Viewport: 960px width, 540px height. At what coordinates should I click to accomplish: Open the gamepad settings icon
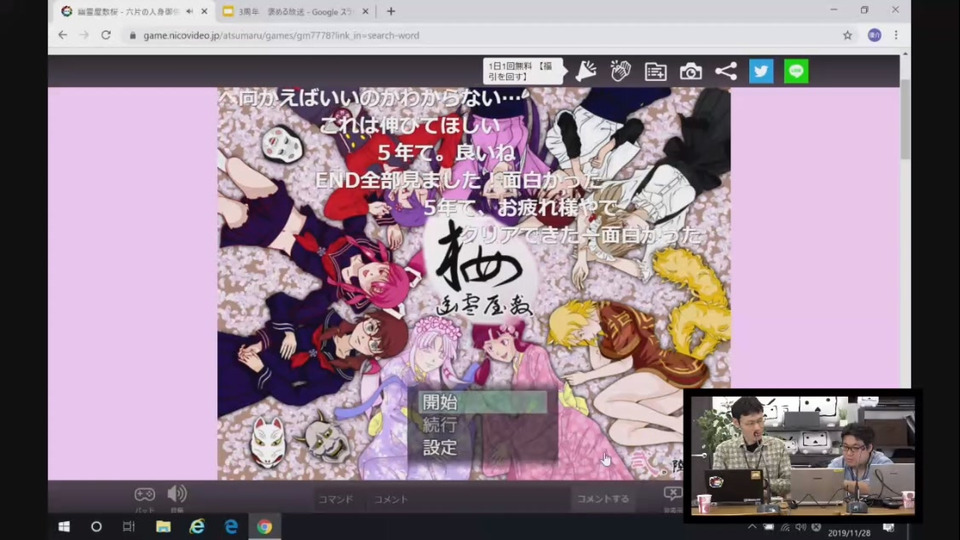tap(144, 494)
